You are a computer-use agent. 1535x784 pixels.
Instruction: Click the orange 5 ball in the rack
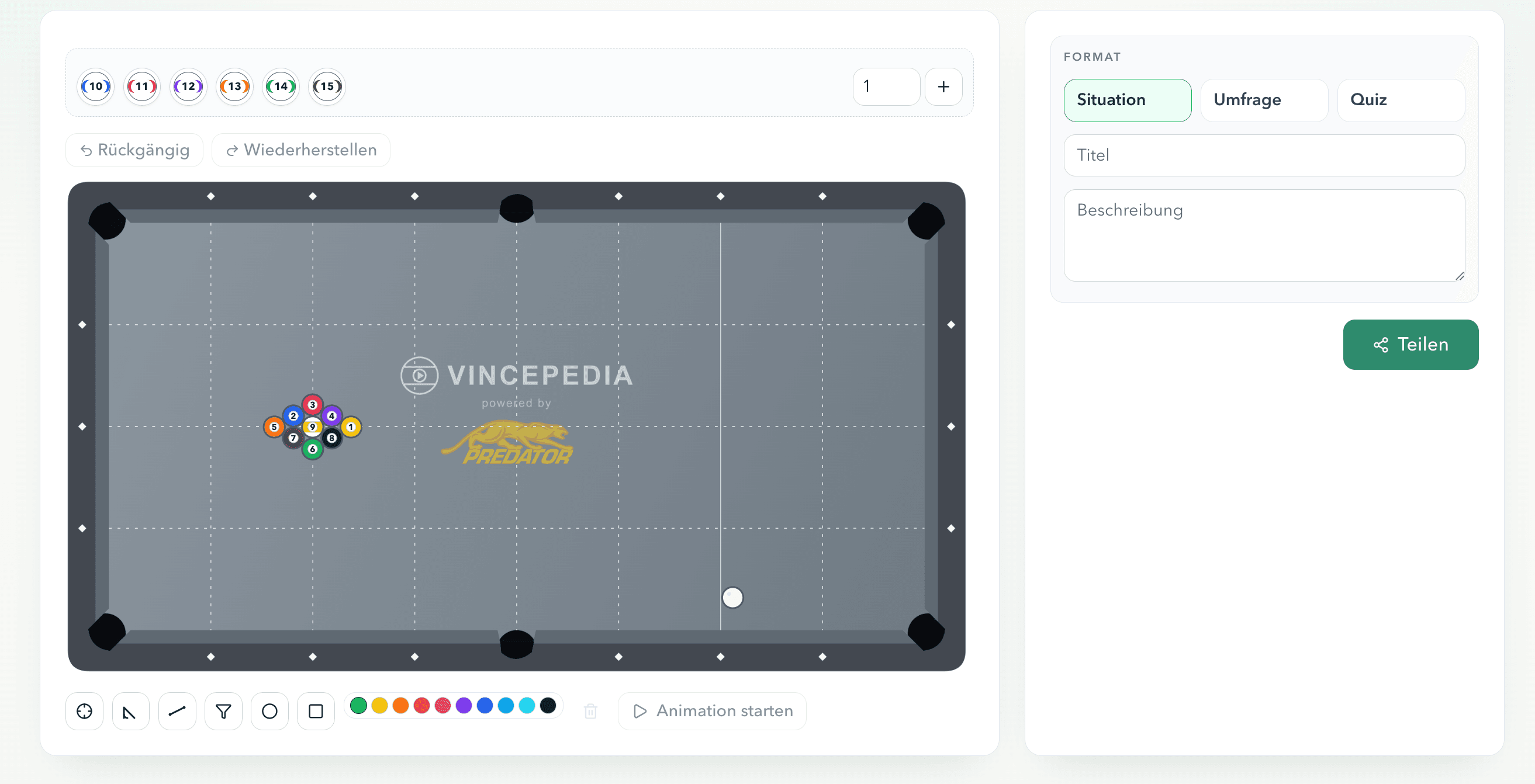point(274,427)
